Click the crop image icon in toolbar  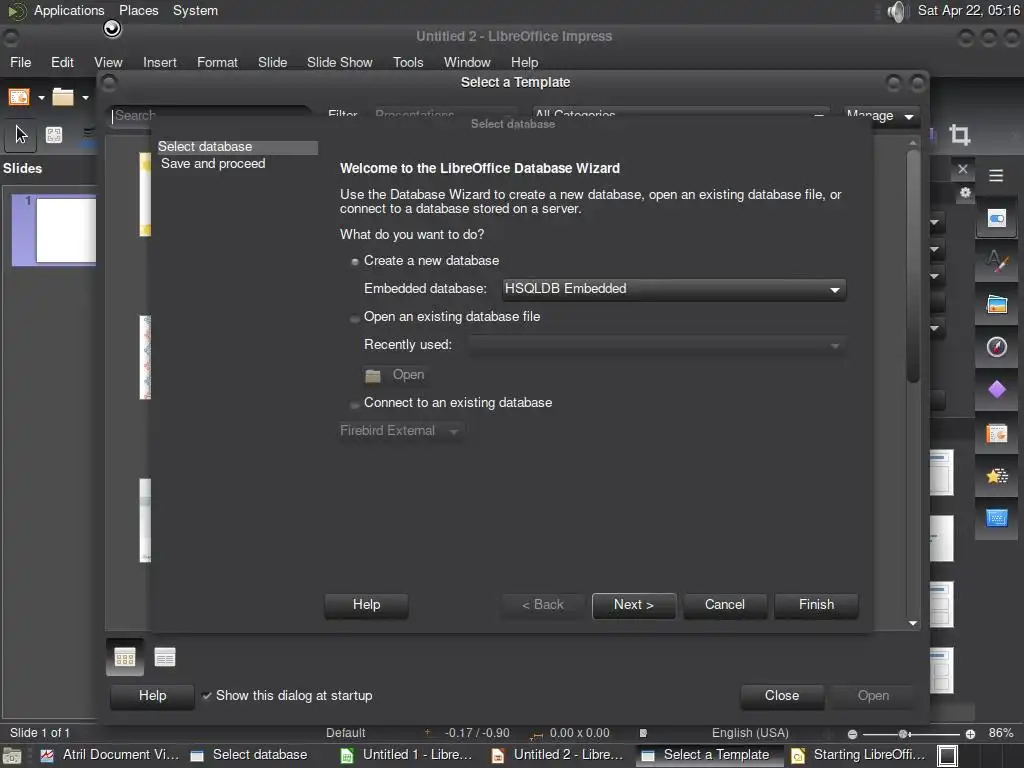tap(959, 135)
